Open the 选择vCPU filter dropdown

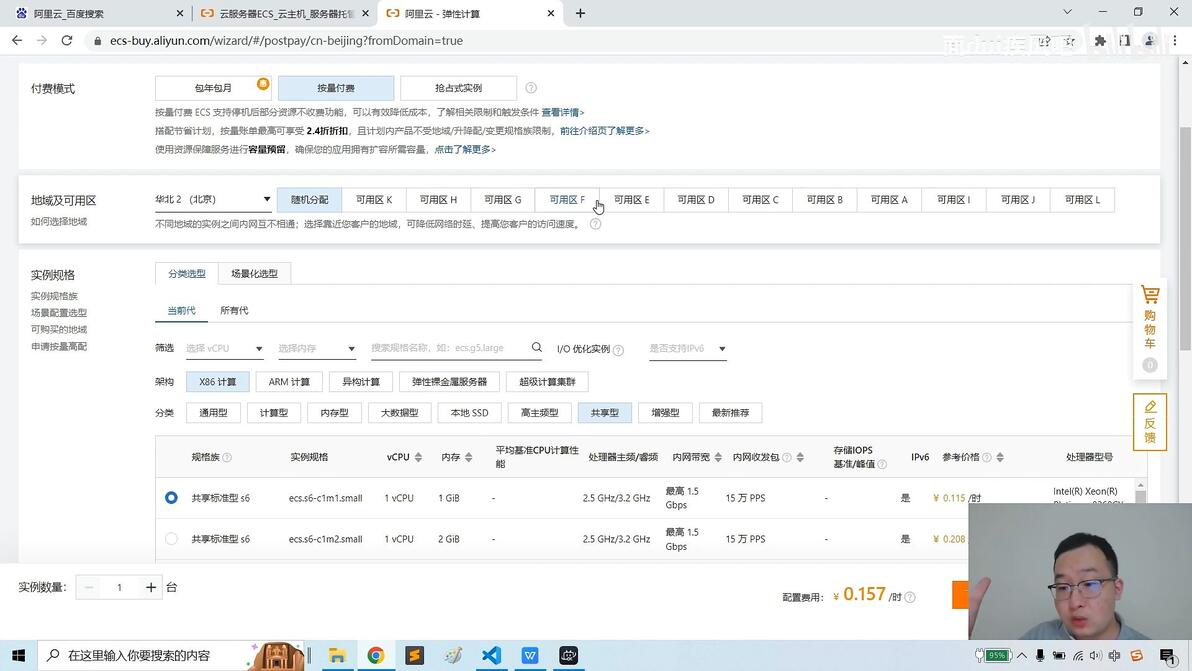point(224,348)
